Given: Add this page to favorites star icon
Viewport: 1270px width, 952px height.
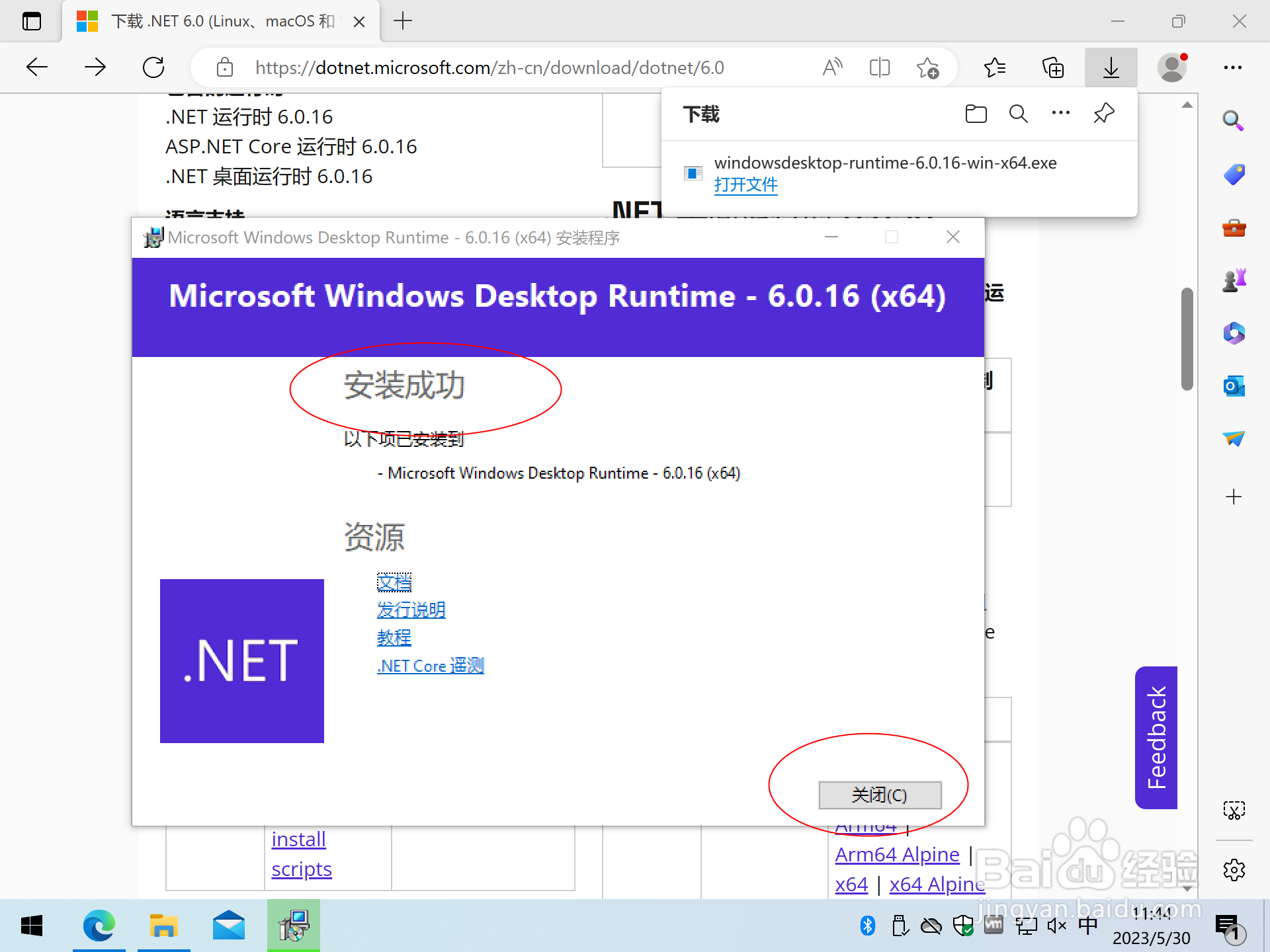Looking at the screenshot, I should tap(927, 67).
